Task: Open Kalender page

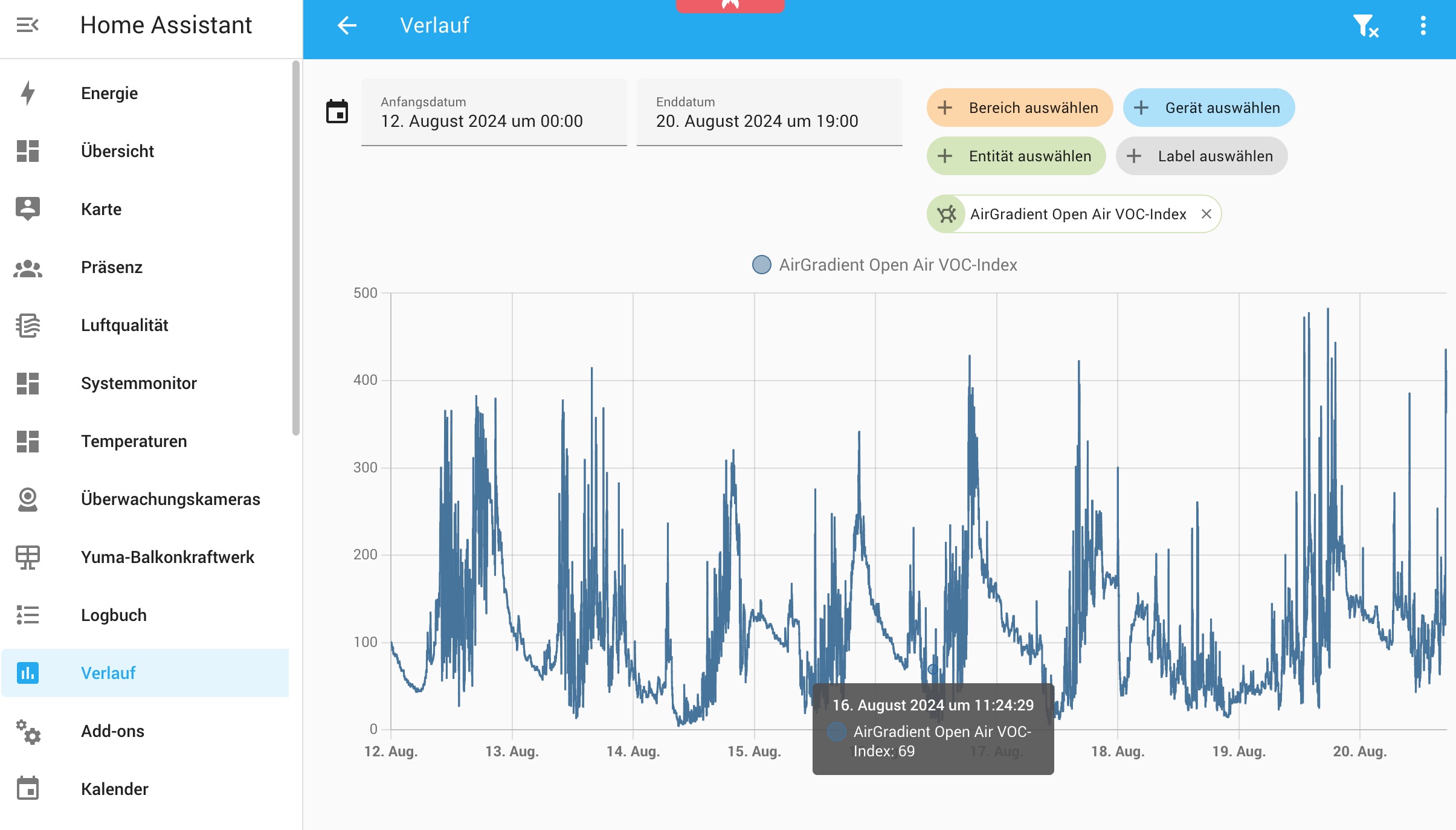Action: point(145,789)
